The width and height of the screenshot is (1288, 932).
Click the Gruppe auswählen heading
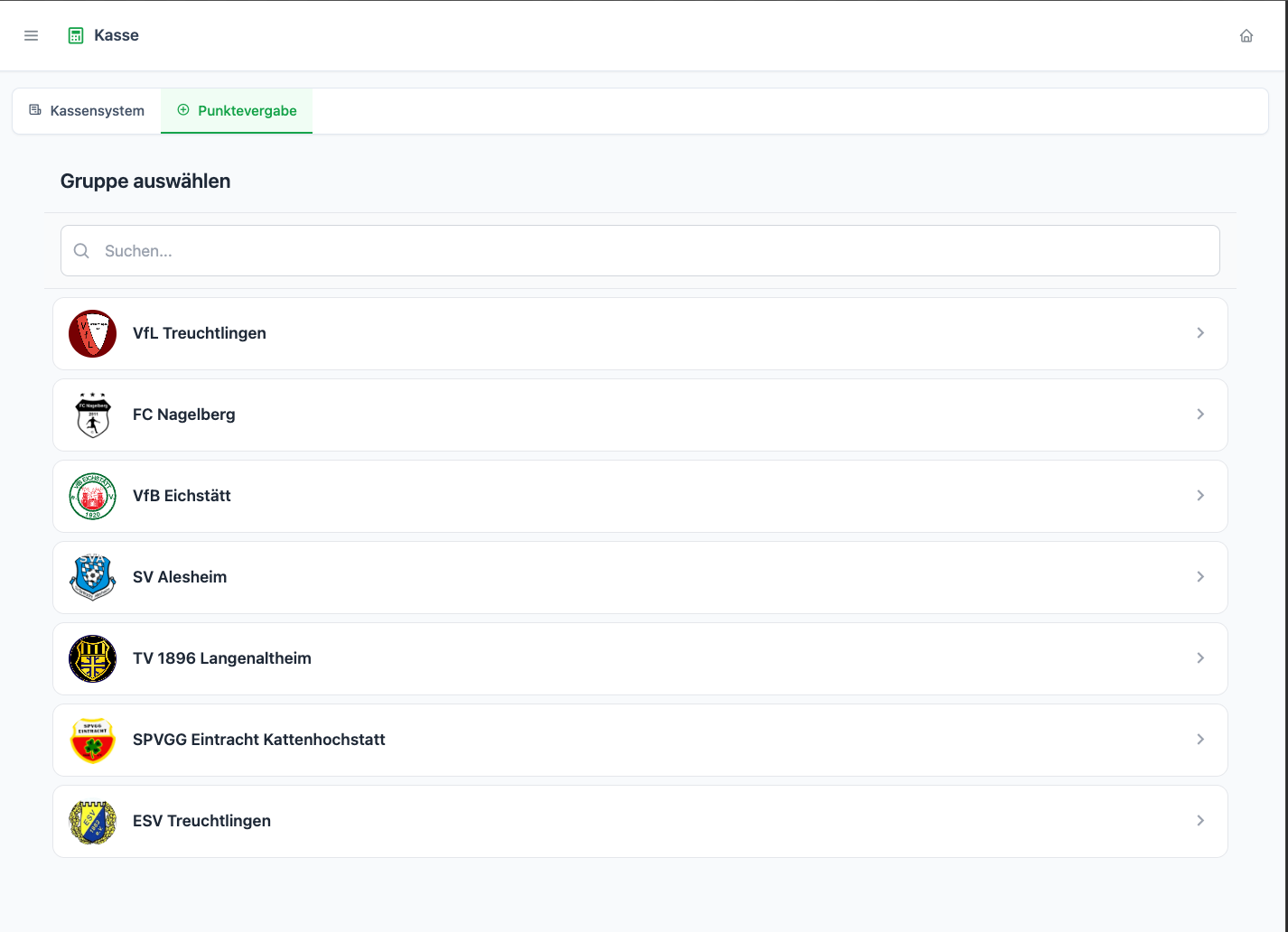tap(145, 181)
